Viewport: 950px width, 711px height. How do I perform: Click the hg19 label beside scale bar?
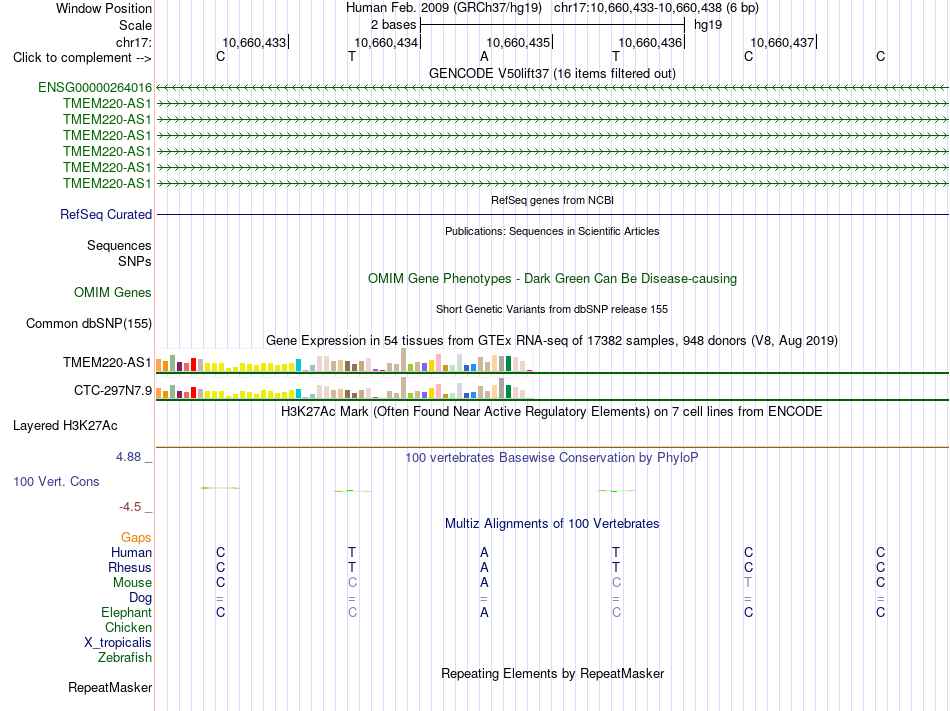point(708,25)
